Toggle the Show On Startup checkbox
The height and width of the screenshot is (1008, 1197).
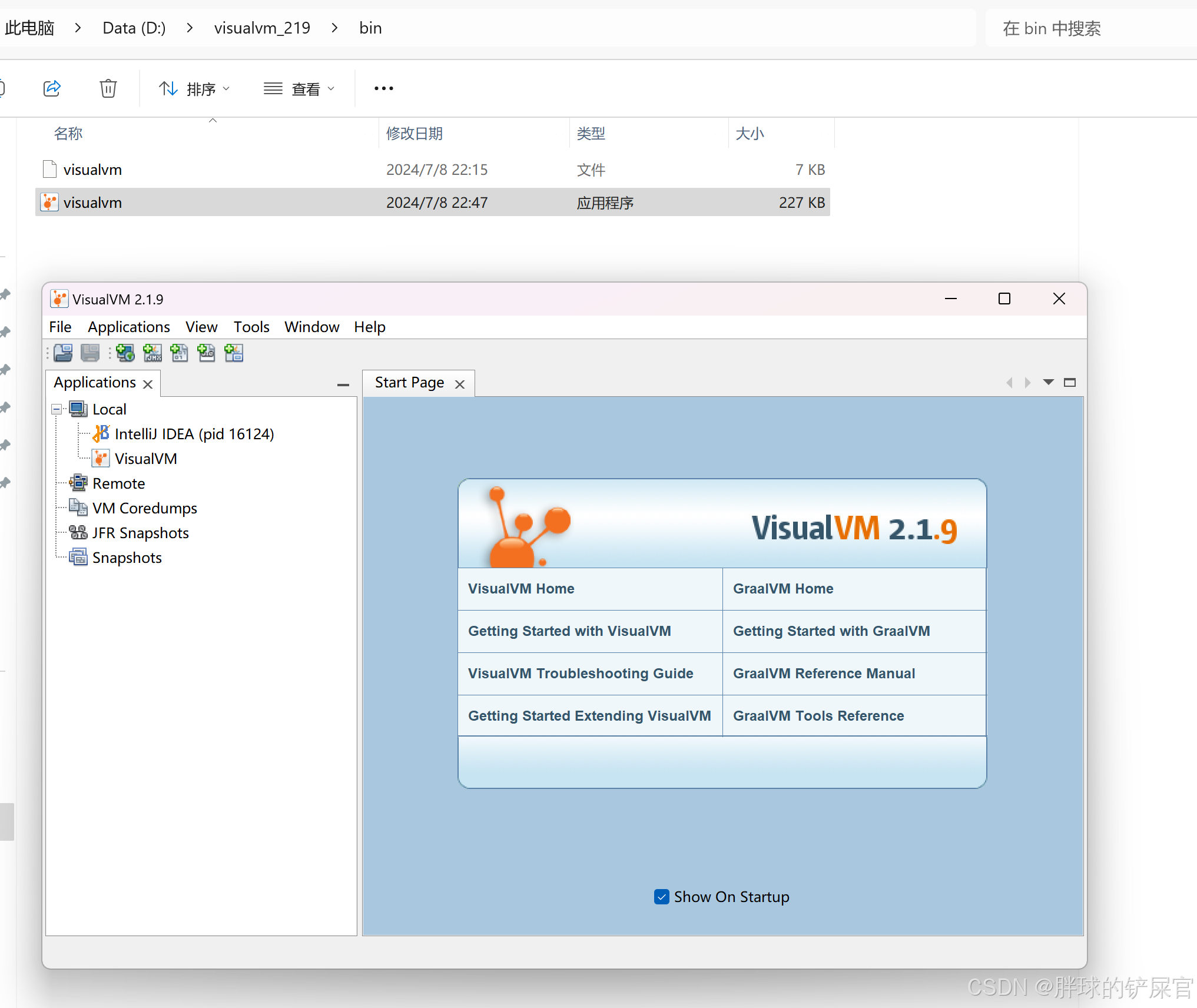pos(662,896)
